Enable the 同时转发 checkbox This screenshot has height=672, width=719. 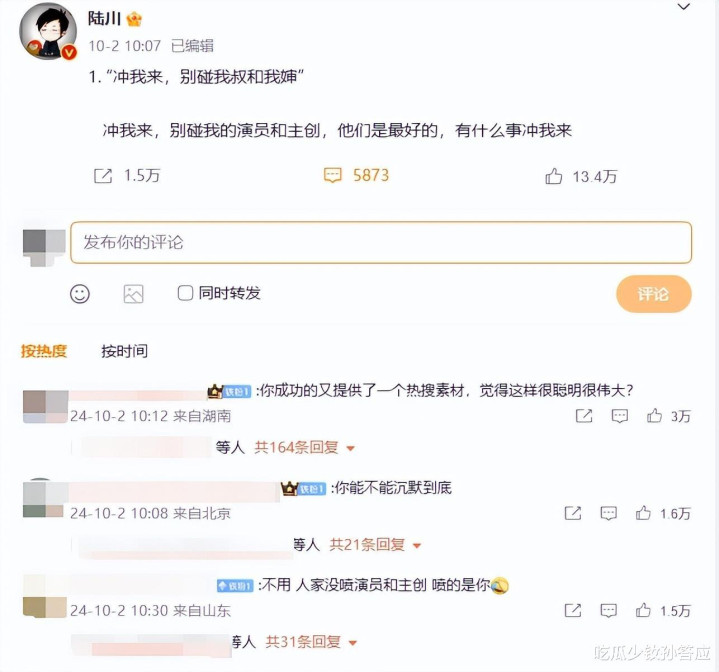(185, 293)
